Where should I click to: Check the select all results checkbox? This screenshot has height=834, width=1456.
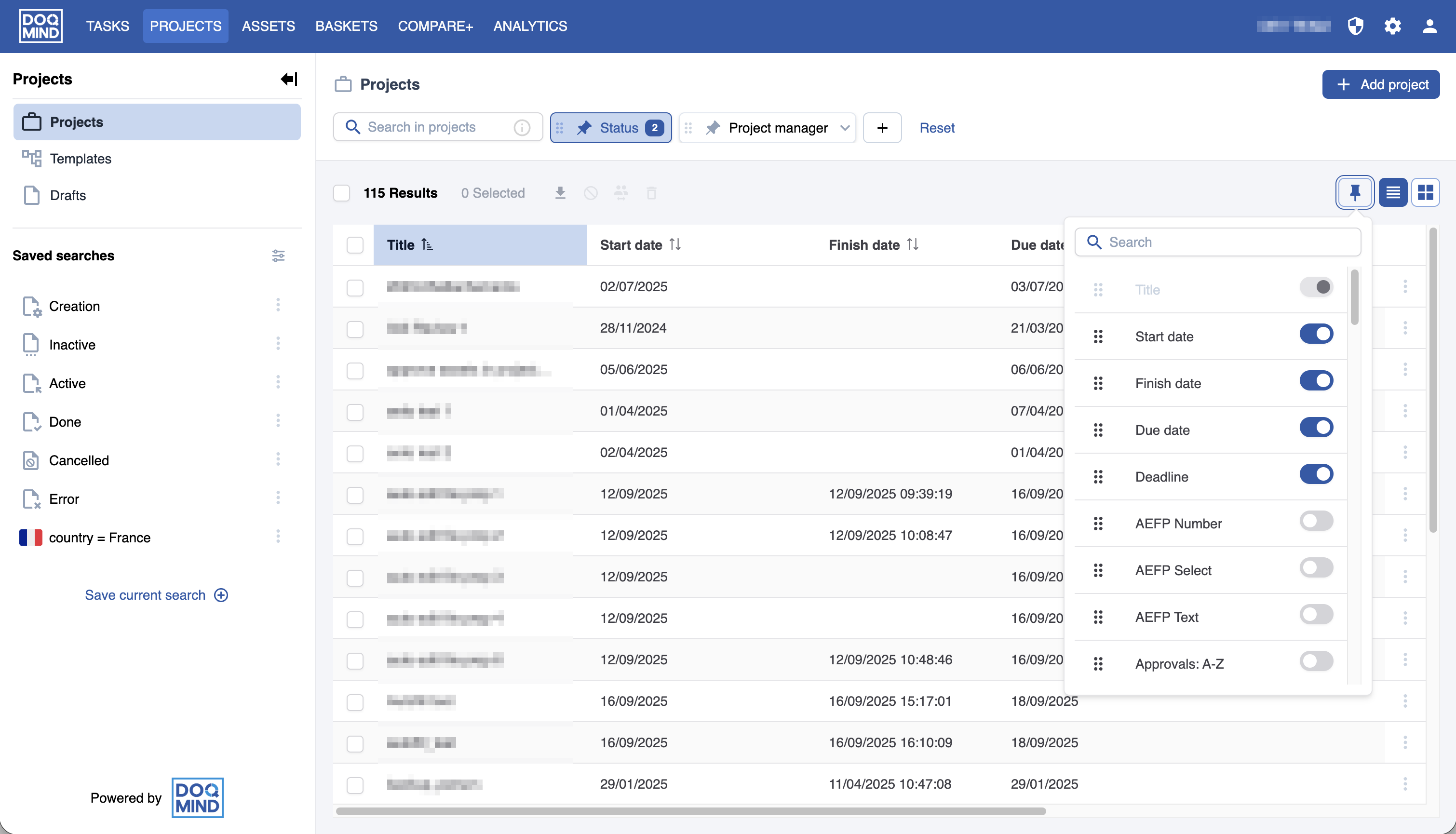tap(341, 193)
